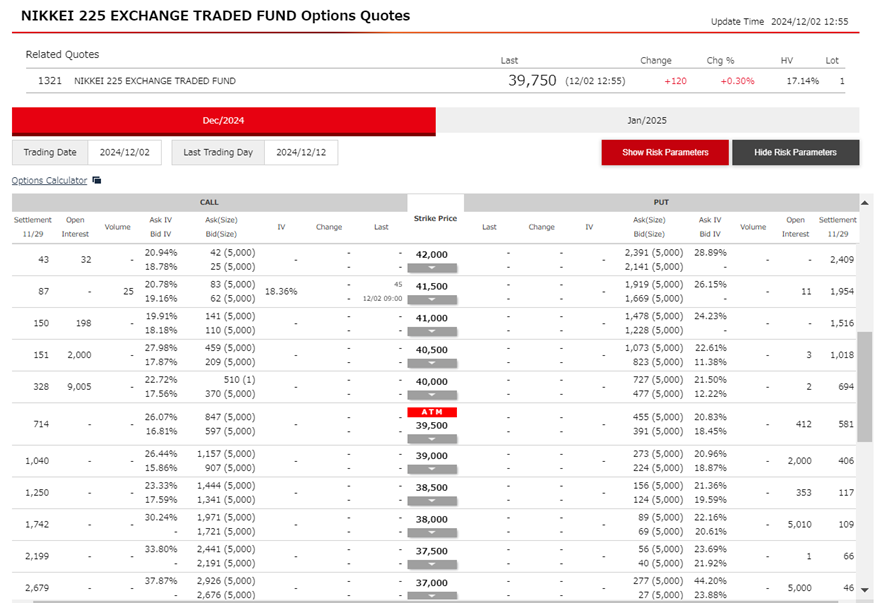
Task: Click the red ATM badge
Action: pyautogui.click(x=432, y=412)
